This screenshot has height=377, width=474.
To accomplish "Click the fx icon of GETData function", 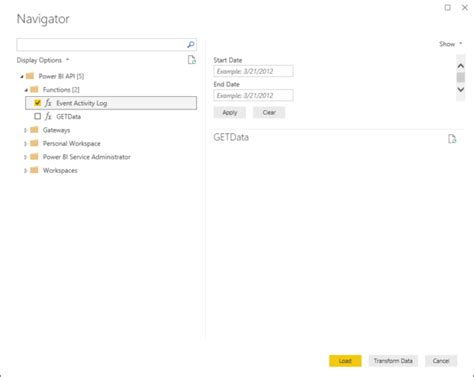I will [x=48, y=116].
